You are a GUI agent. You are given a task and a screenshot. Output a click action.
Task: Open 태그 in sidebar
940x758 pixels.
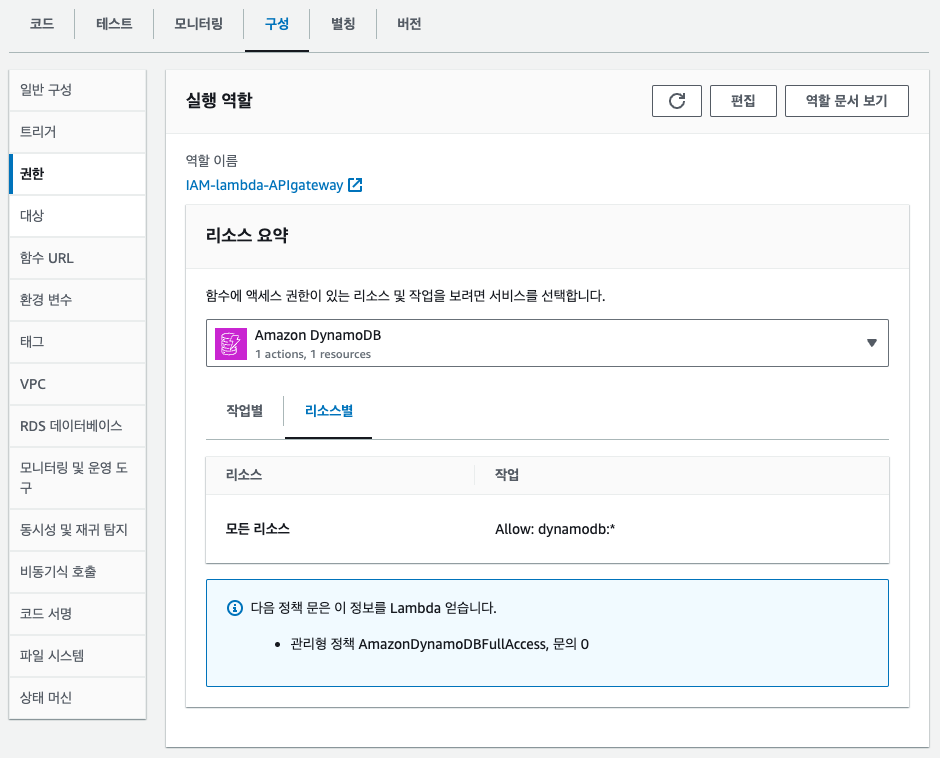click(x=77, y=342)
